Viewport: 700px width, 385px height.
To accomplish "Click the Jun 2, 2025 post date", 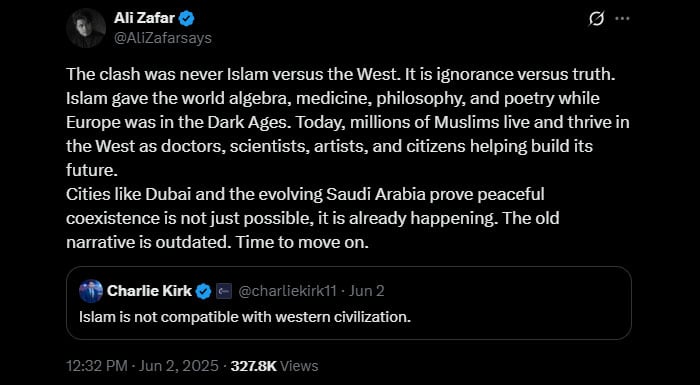I will pos(179,366).
